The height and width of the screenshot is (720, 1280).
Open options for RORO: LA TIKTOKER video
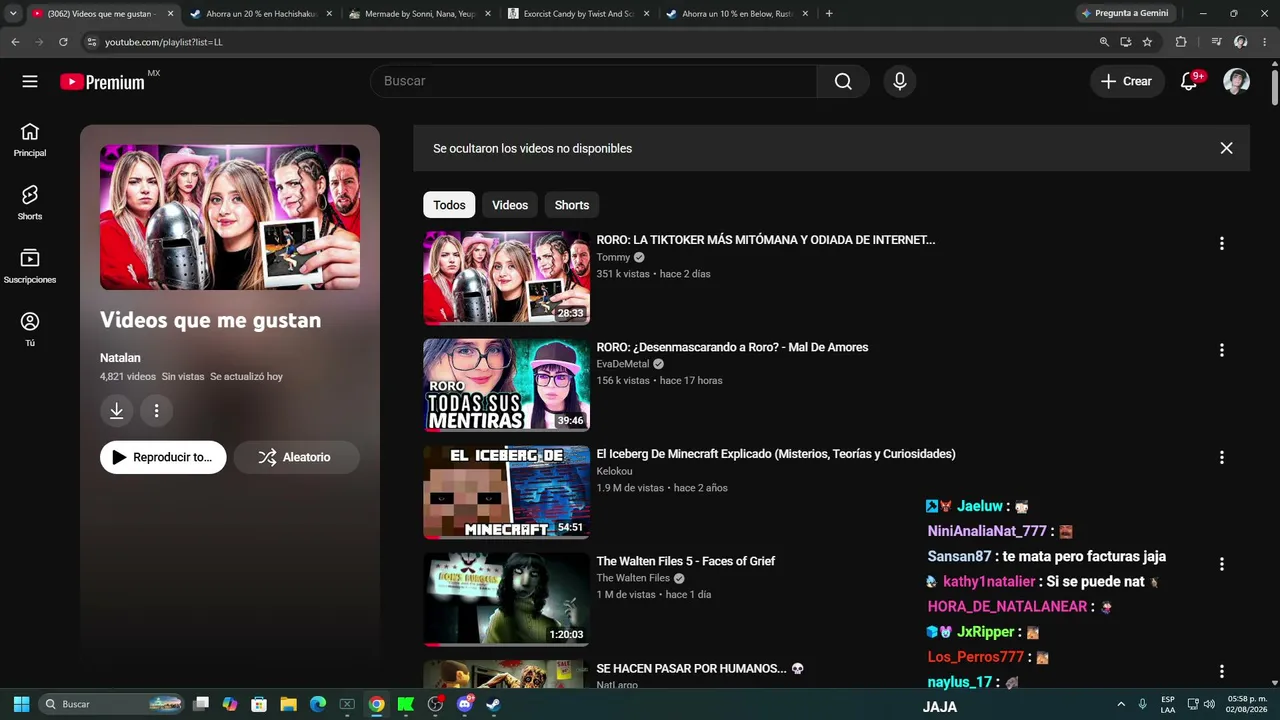click(1221, 243)
